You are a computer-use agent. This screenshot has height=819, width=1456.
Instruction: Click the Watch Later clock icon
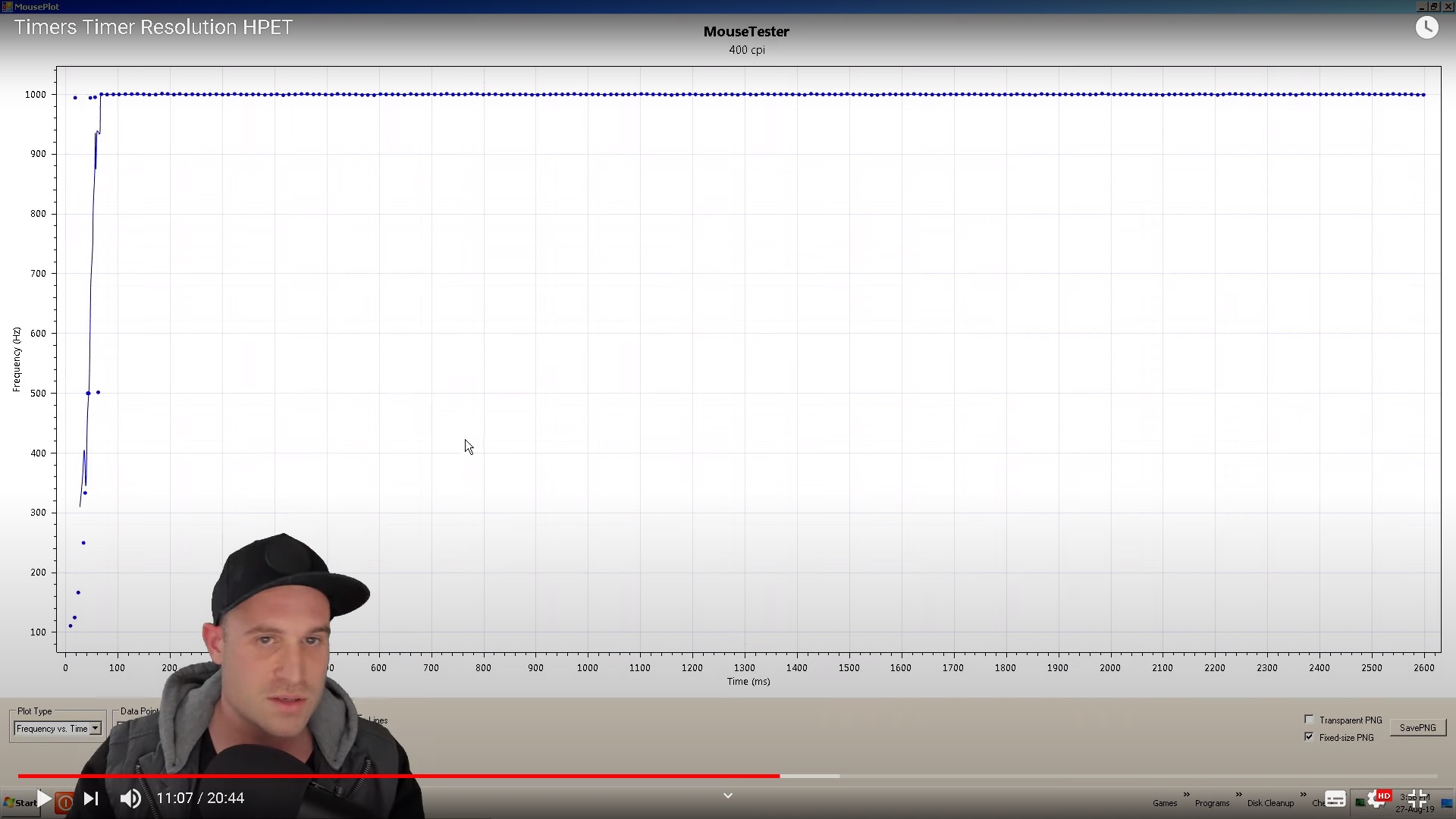click(x=1426, y=28)
